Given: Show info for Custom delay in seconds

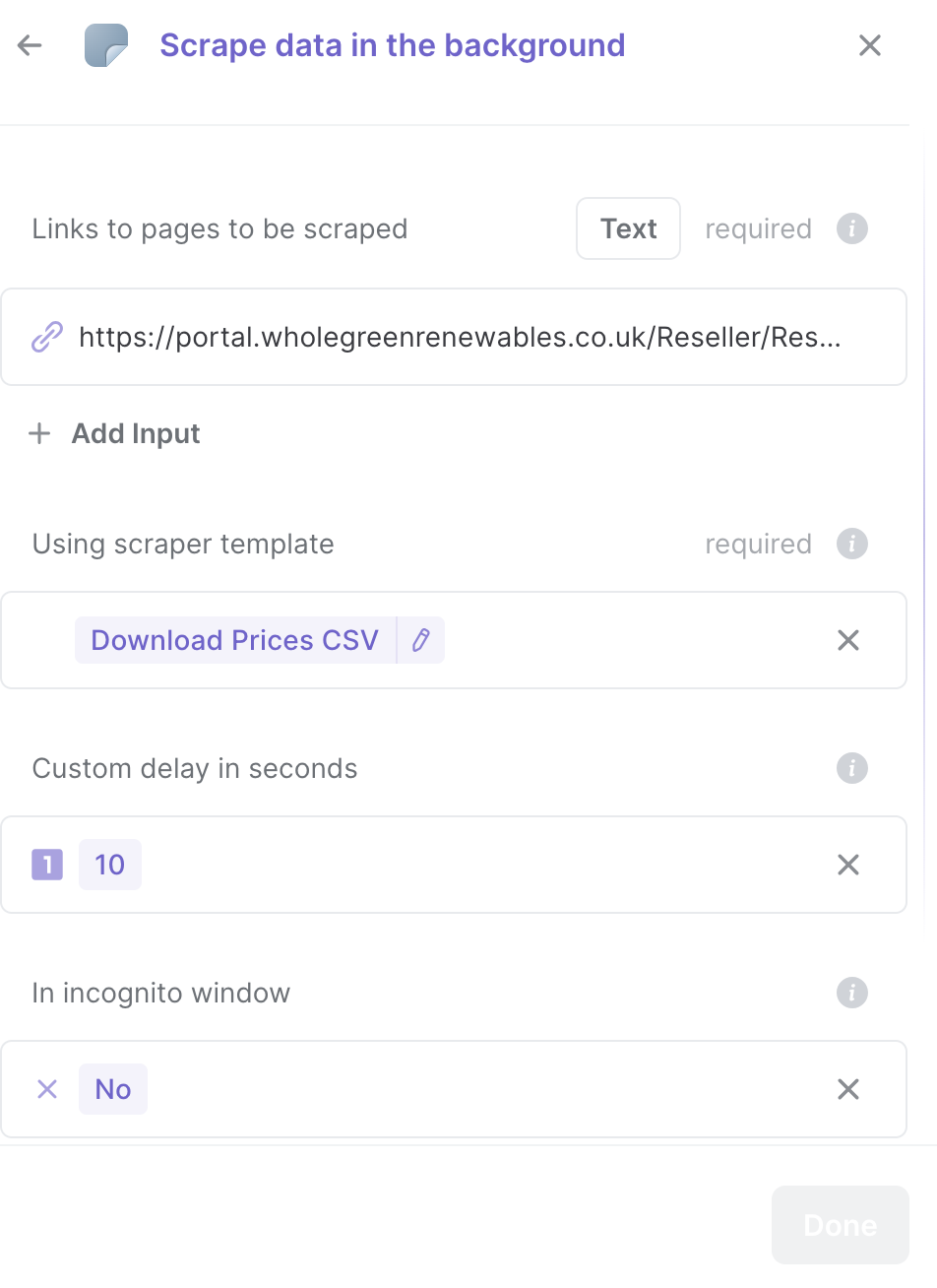Looking at the screenshot, I should [852, 768].
